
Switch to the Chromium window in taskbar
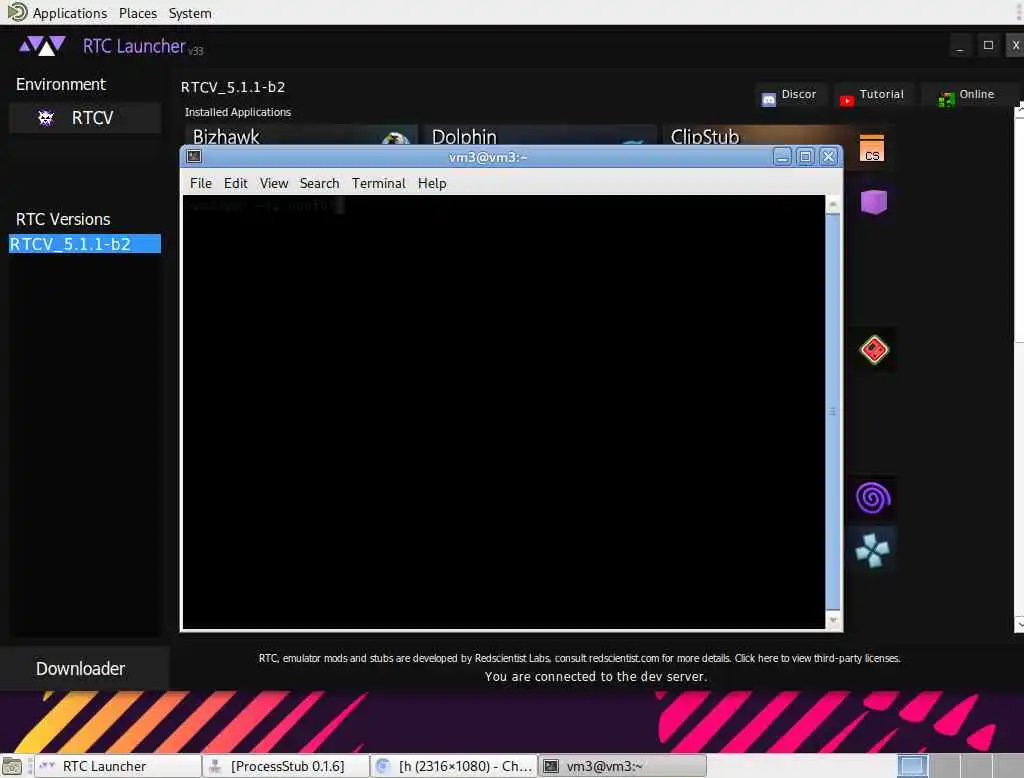pyautogui.click(x=454, y=766)
